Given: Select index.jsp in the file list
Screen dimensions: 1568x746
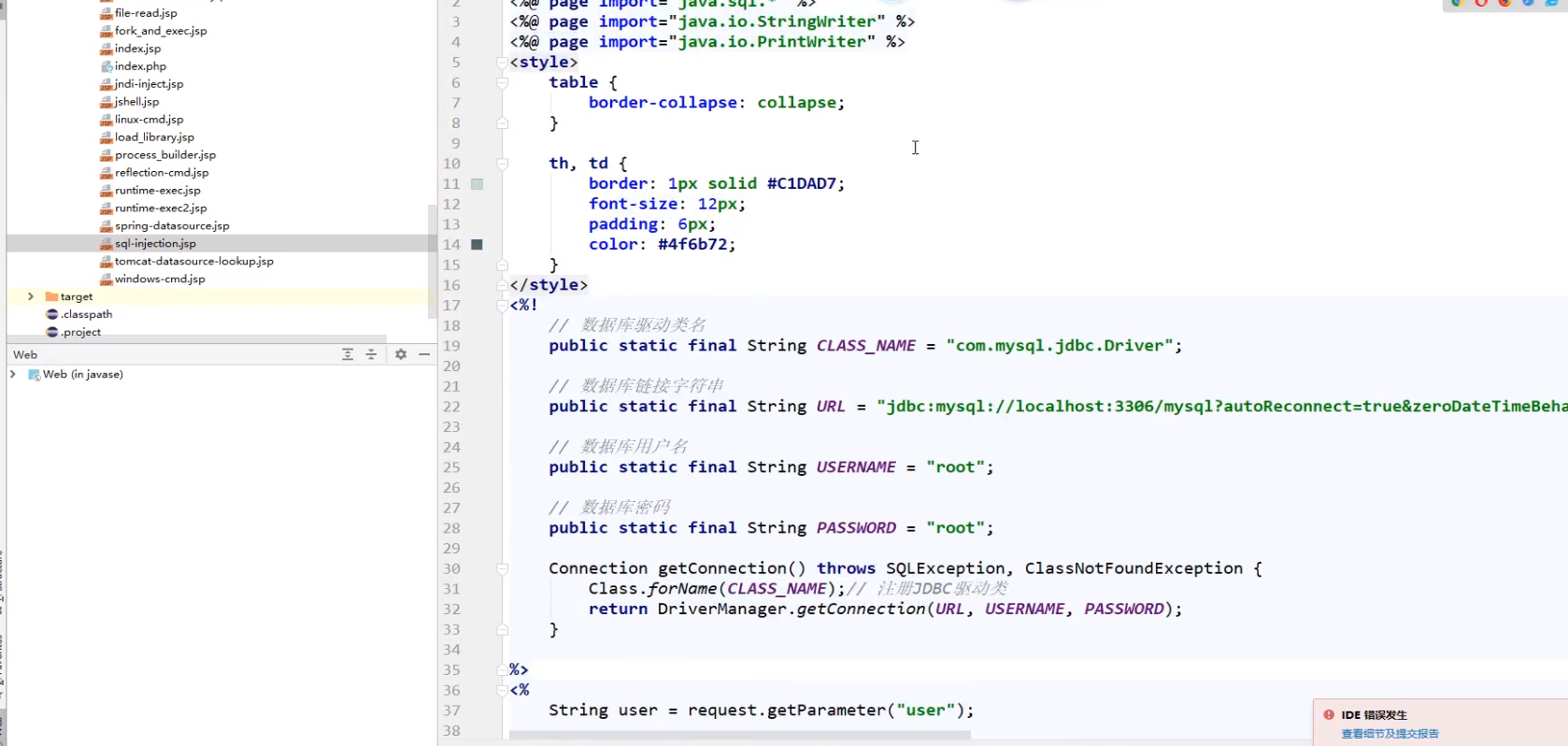Looking at the screenshot, I should point(137,49).
